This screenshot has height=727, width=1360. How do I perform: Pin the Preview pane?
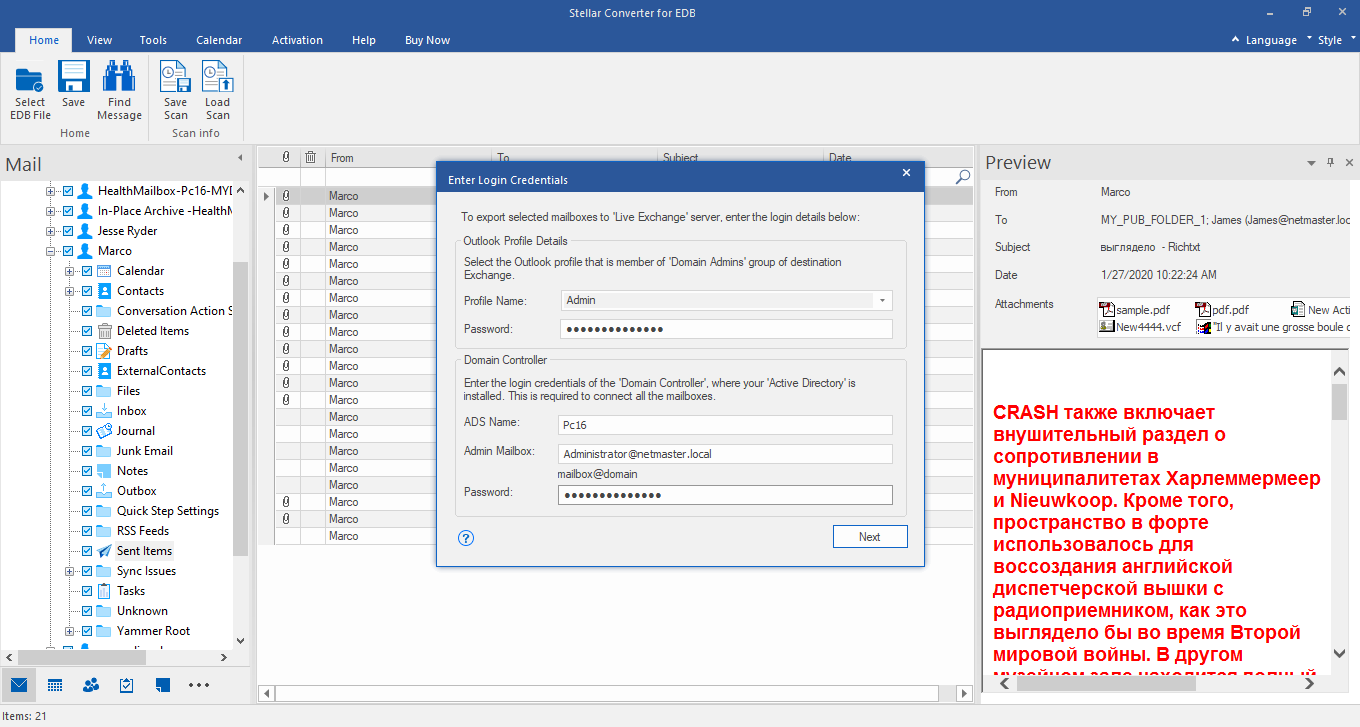tap(1330, 162)
